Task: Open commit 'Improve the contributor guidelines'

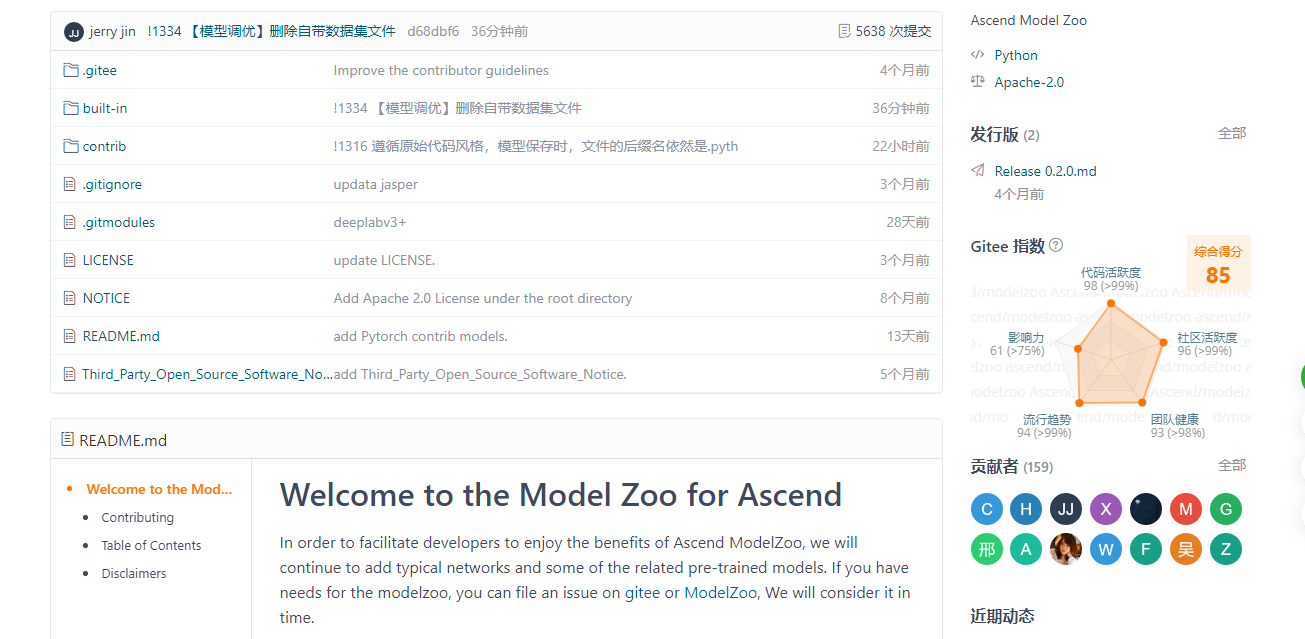Action: click(x=441, y=70)
